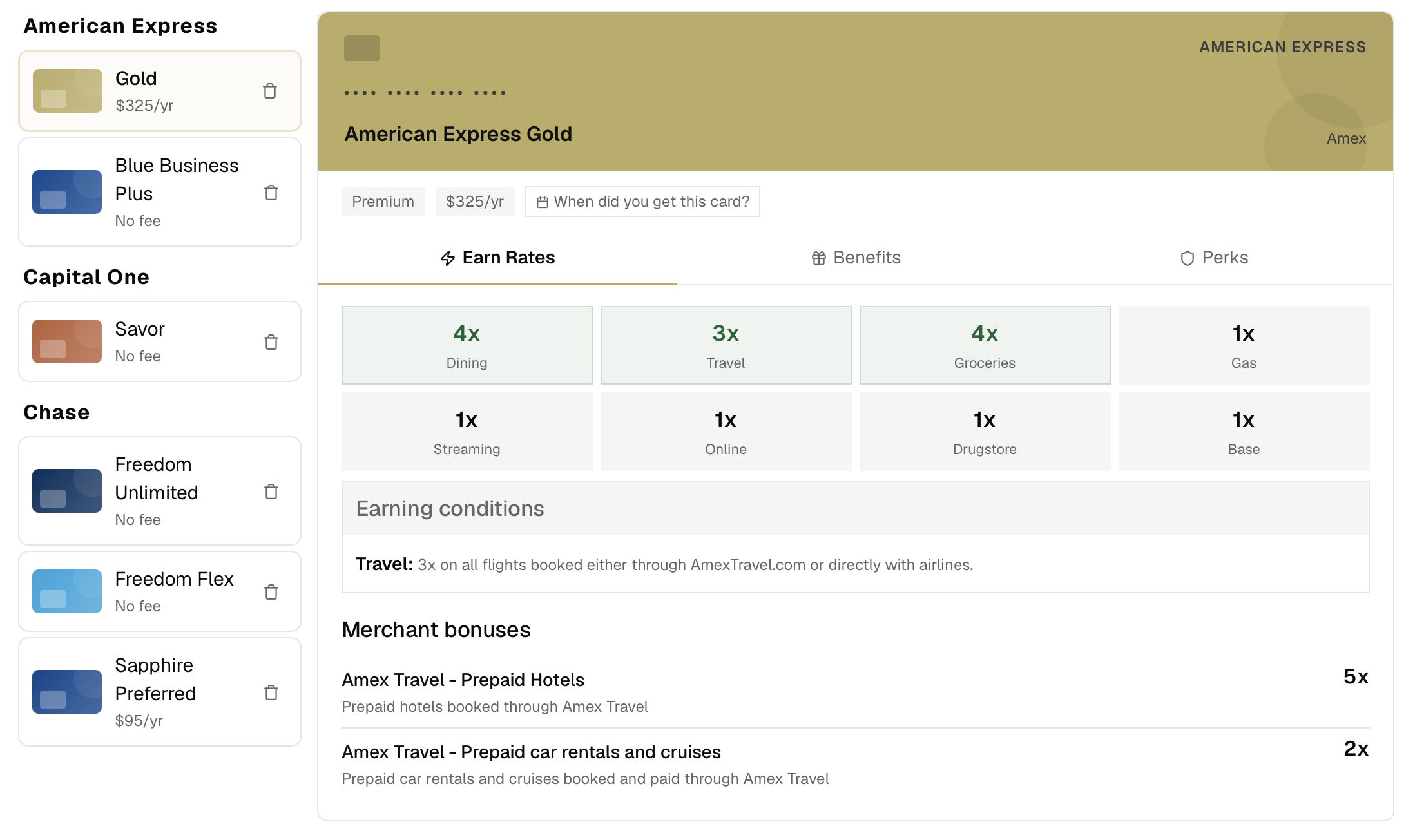Select the 1x Base rate tile

(x=1244, y=432)
